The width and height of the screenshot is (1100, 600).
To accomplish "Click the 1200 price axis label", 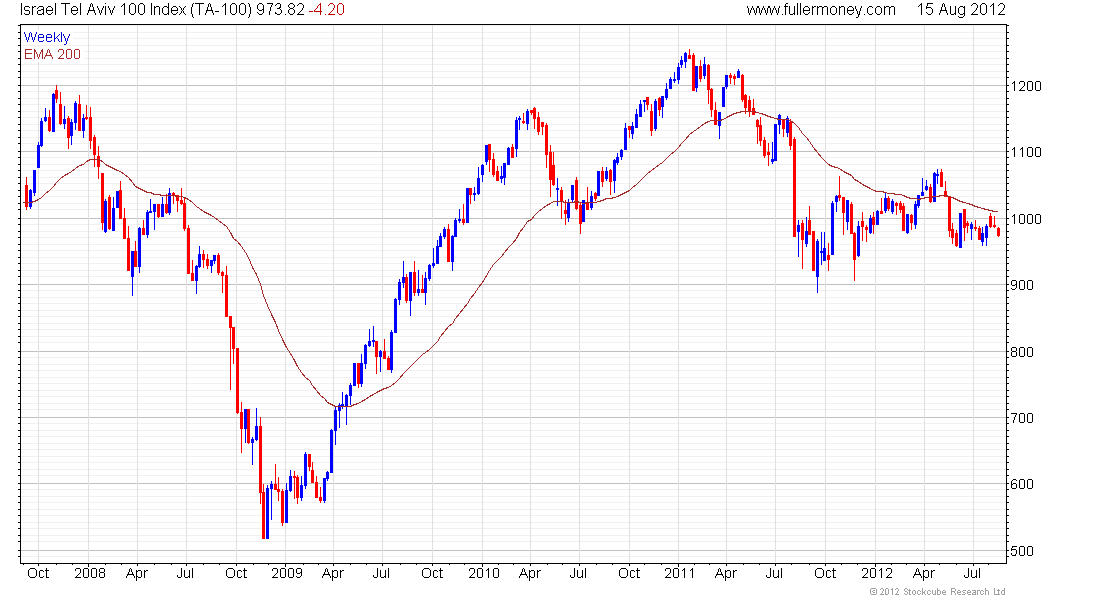I will [1026, 86].
